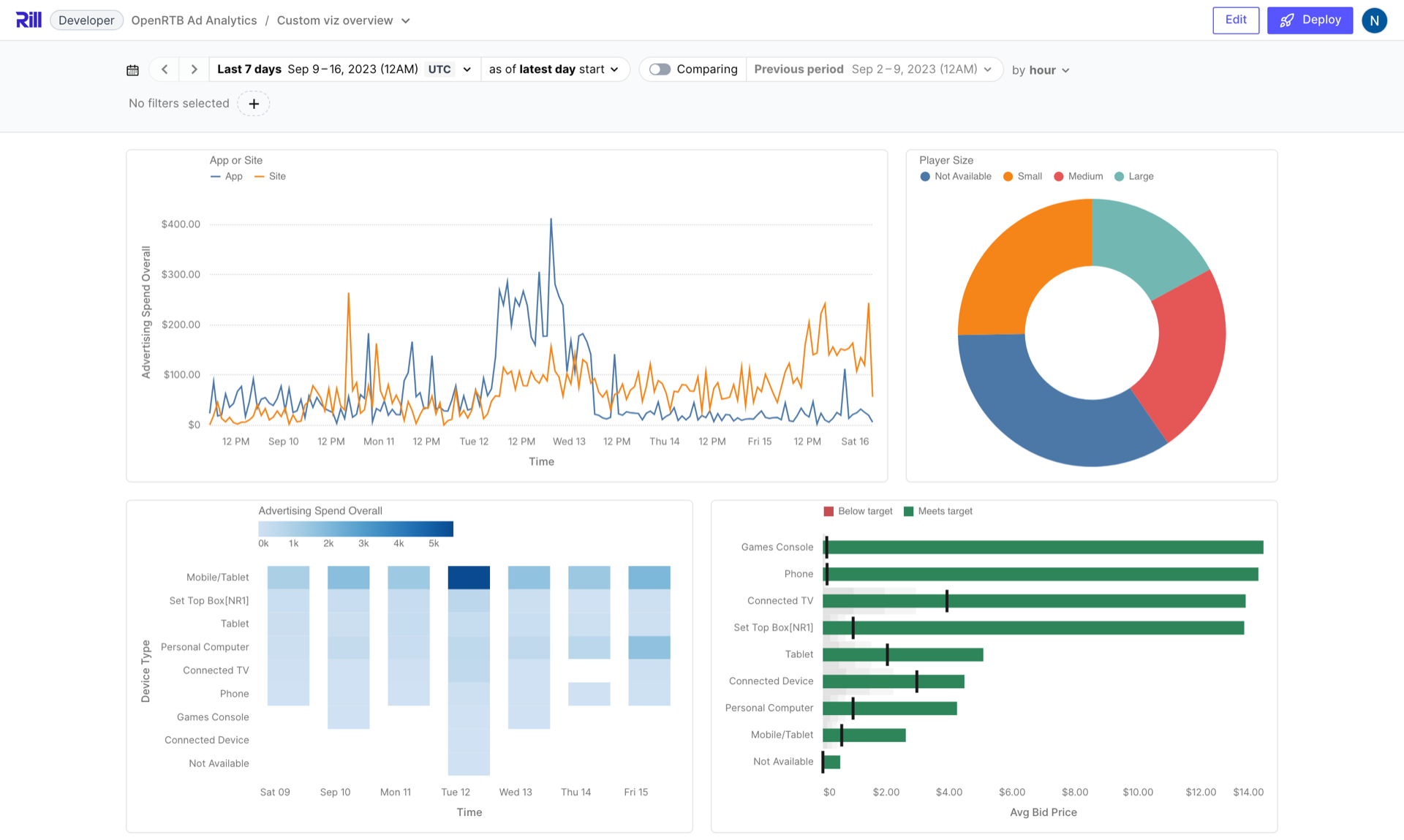1404x840 pixels.
Task: Select Medium in Player Size legend
Action: [x=1079, y=176]
